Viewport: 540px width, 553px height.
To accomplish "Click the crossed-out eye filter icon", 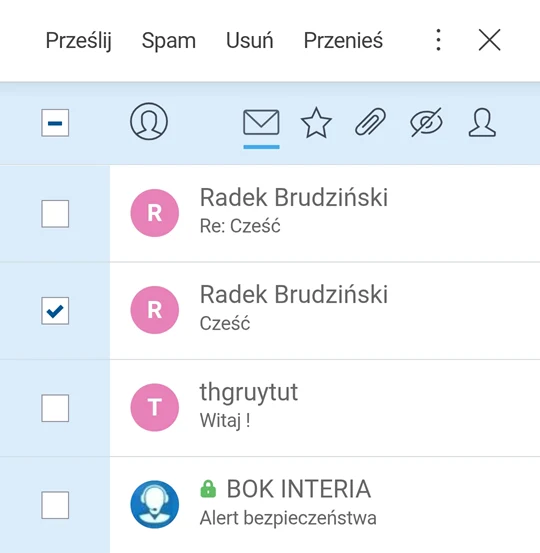I will tap(426, 122).
